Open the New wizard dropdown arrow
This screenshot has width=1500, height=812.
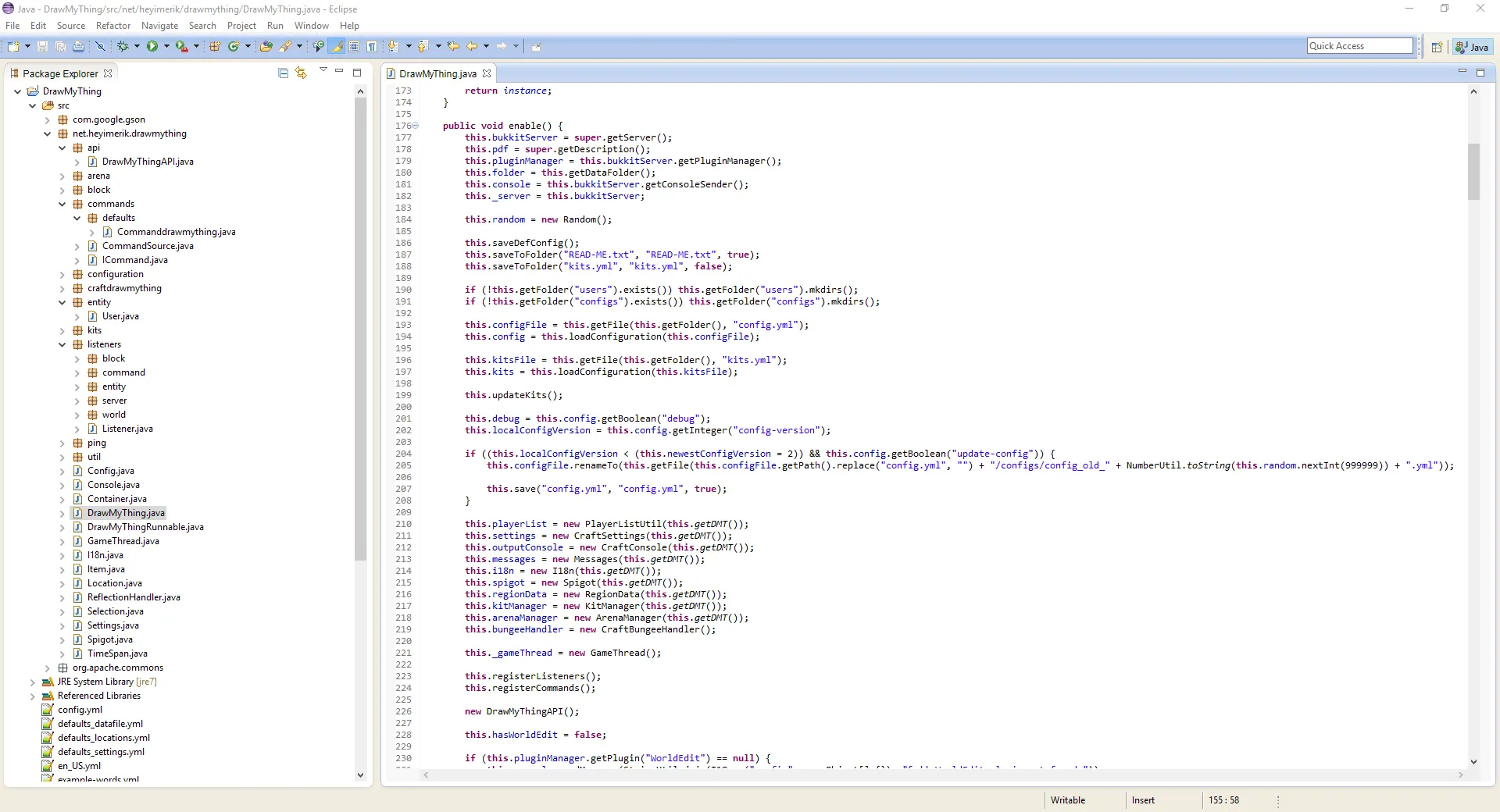pos(27,47)
